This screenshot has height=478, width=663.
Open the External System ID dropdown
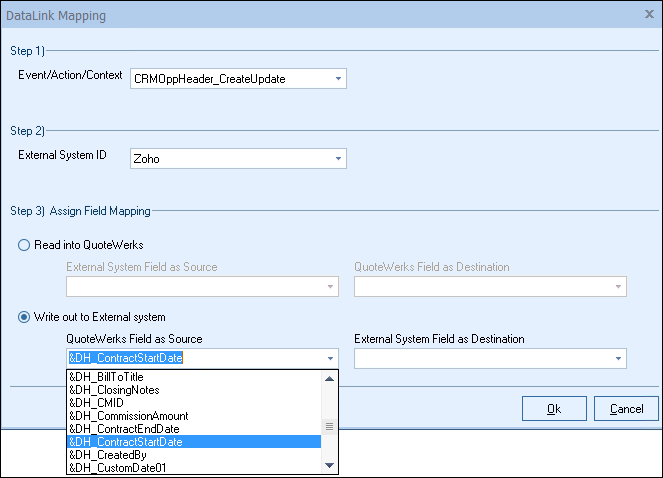(x=338, y=158)
